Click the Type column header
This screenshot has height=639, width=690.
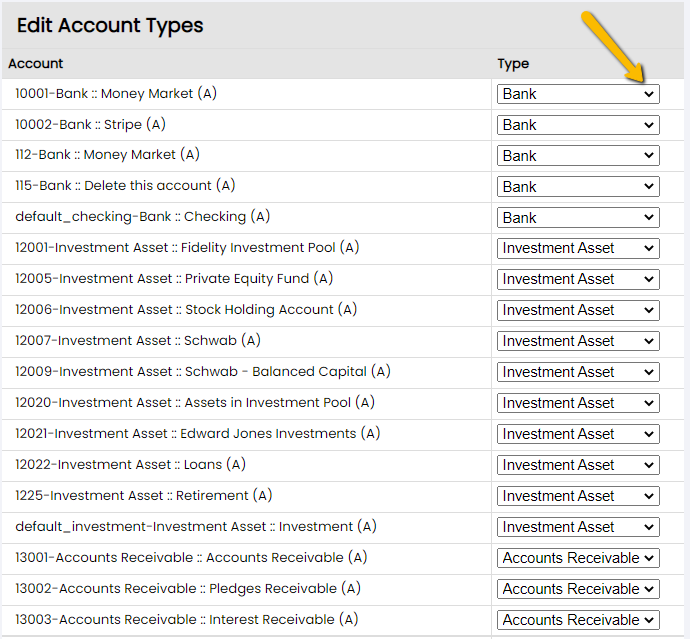(513, 64)
